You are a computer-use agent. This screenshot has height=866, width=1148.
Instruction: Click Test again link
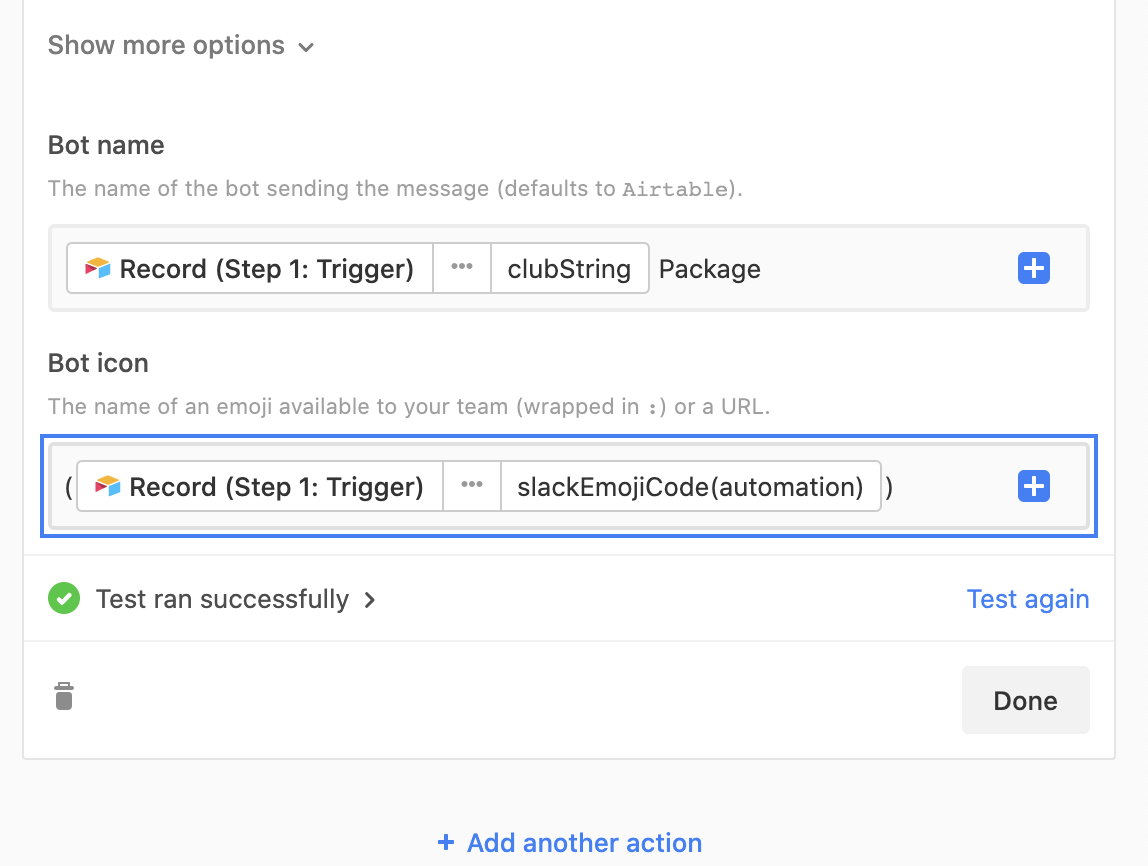tap(1028, 599)
